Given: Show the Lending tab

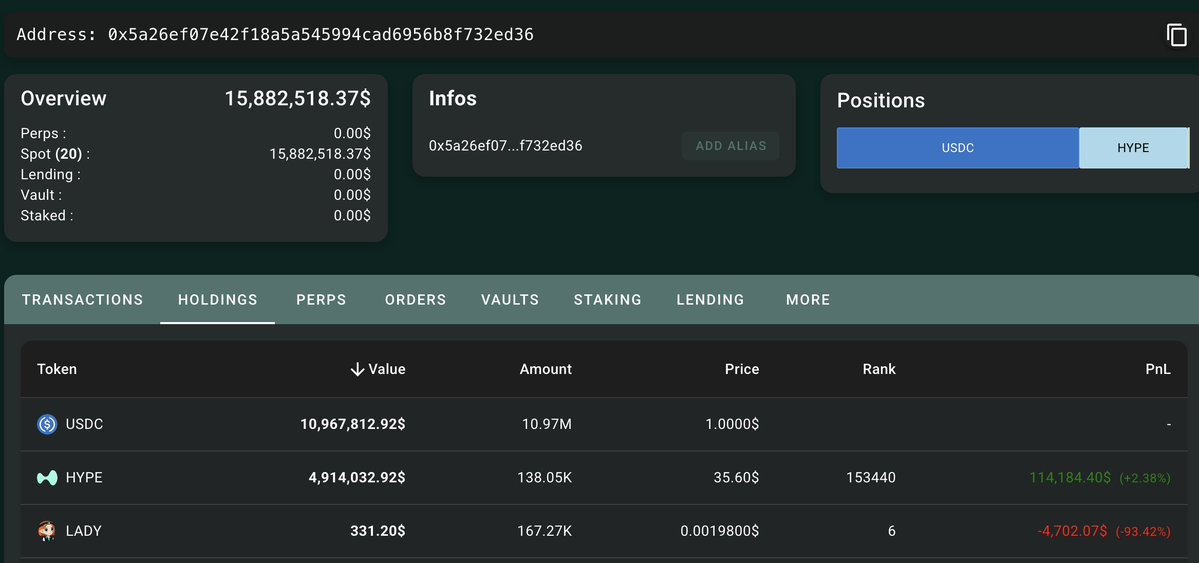Looking at the screenshot, I should 710,300.
